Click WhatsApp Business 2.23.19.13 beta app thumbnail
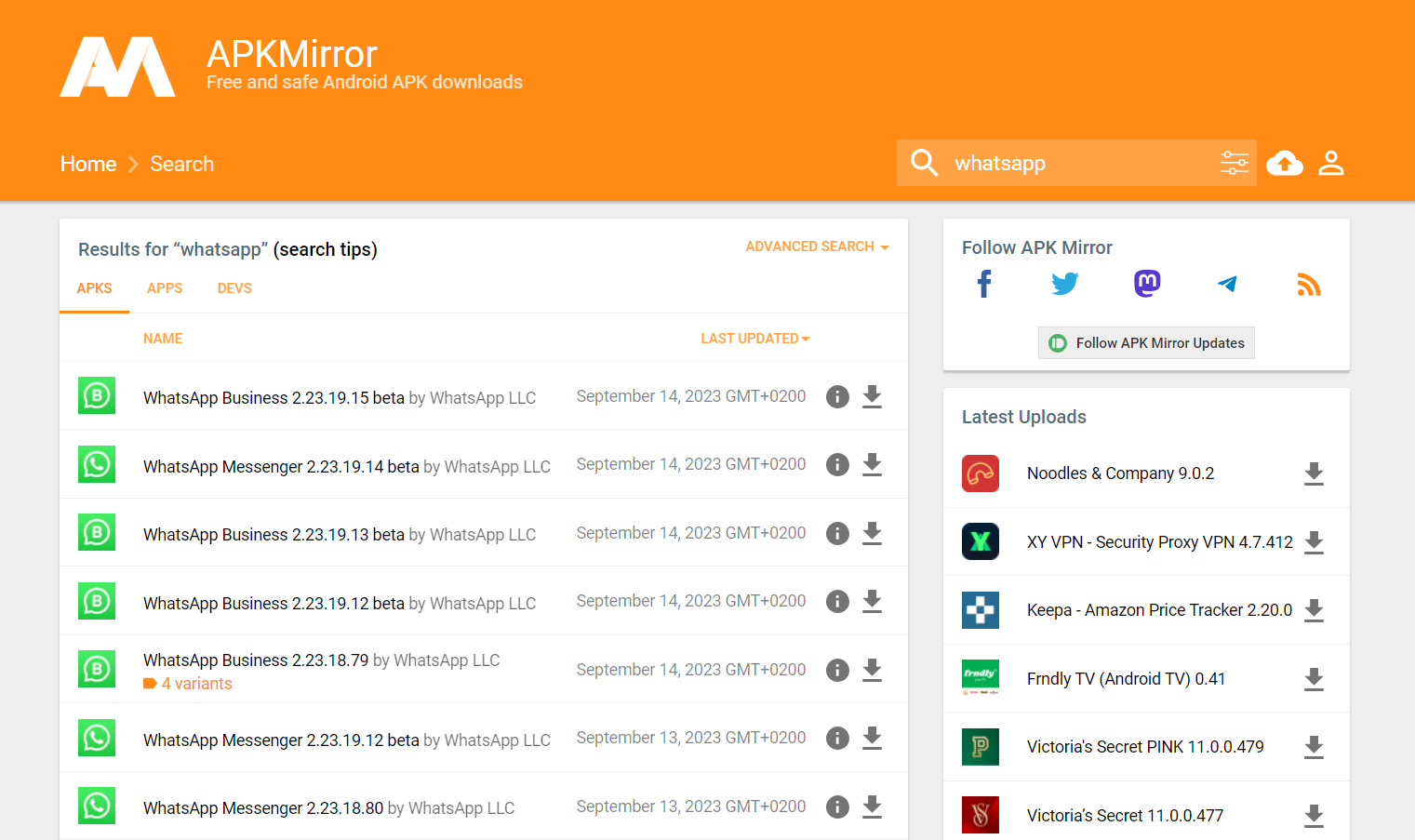Screen dimensions: 1415x840 97,532
